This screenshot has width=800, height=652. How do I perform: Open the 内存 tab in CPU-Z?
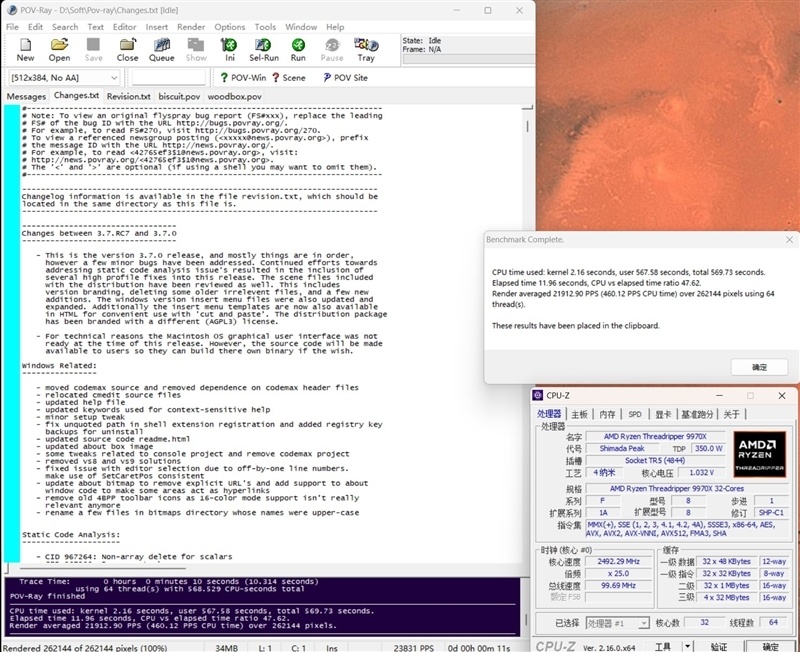(x=607, y=414)
